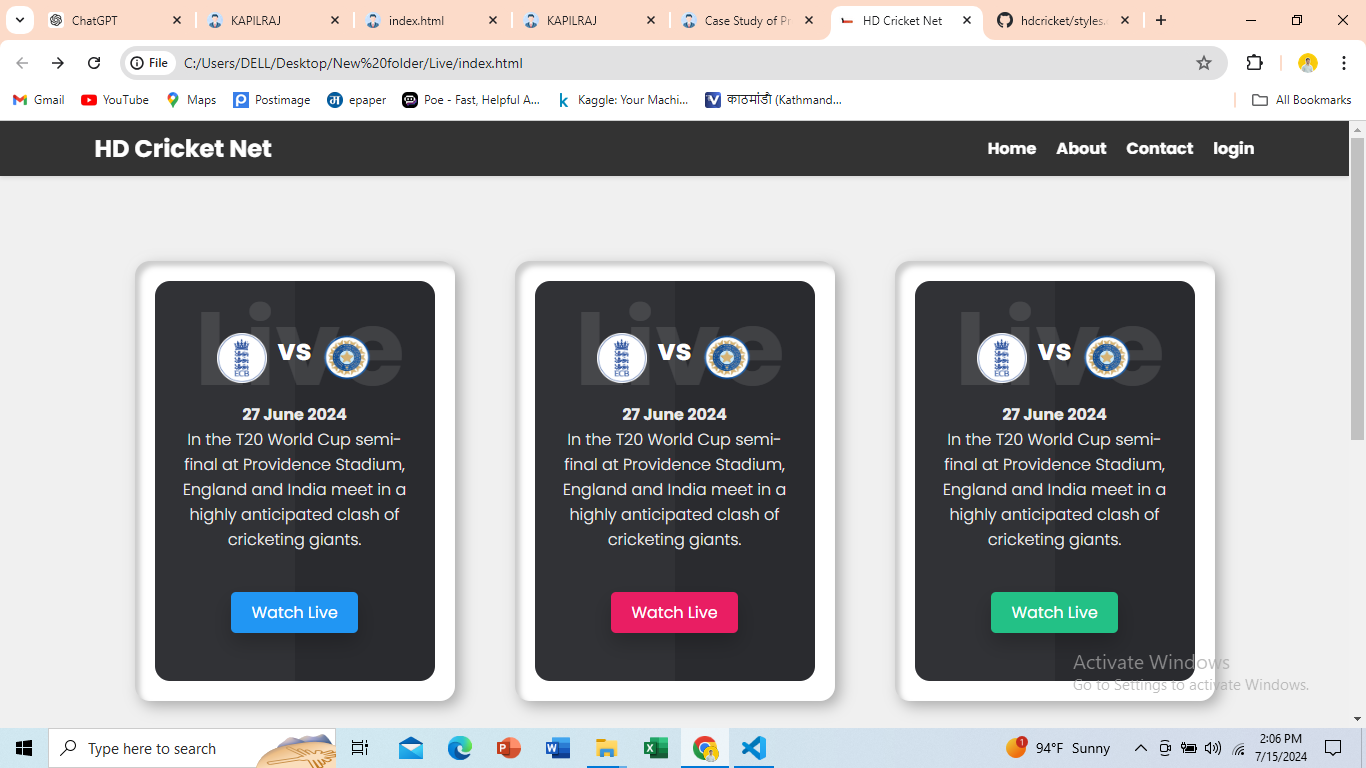Click the File info icon in address bar
1366x768 pixels.
(149, 63)
